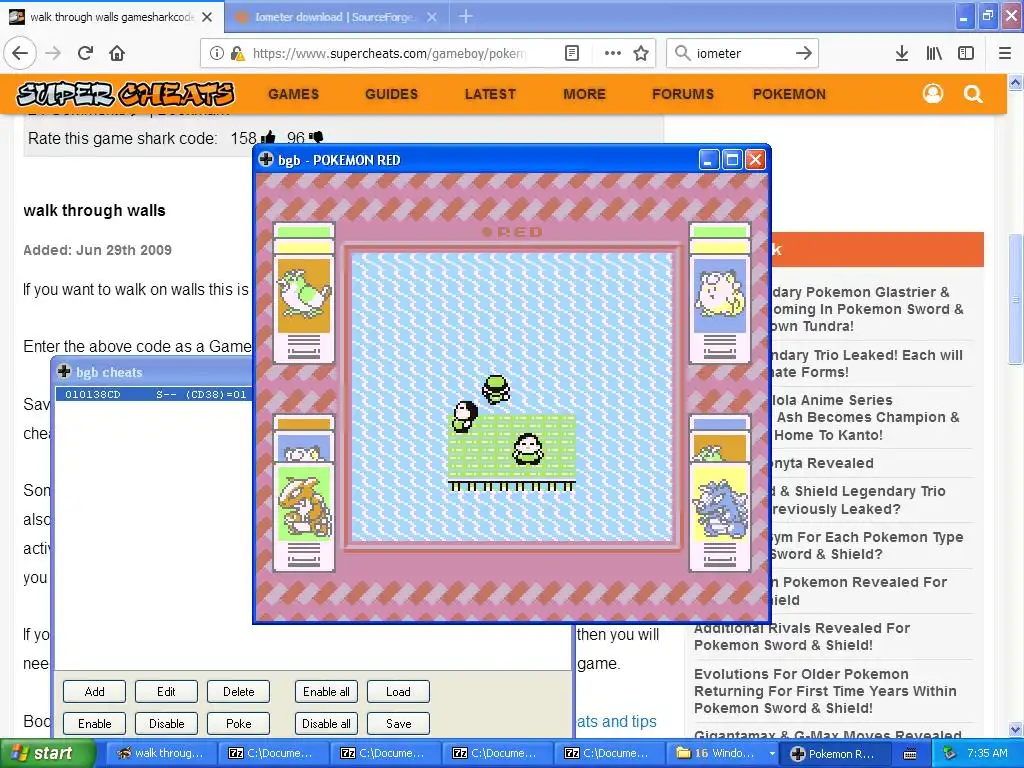Click page scrollbar up arrow

click(1016, 82)
